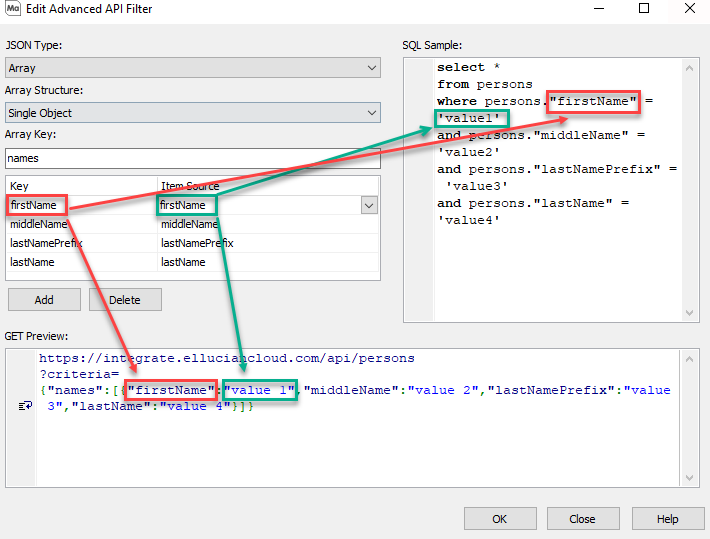Click the line wrap icon in GET Preview

(23, 406)
